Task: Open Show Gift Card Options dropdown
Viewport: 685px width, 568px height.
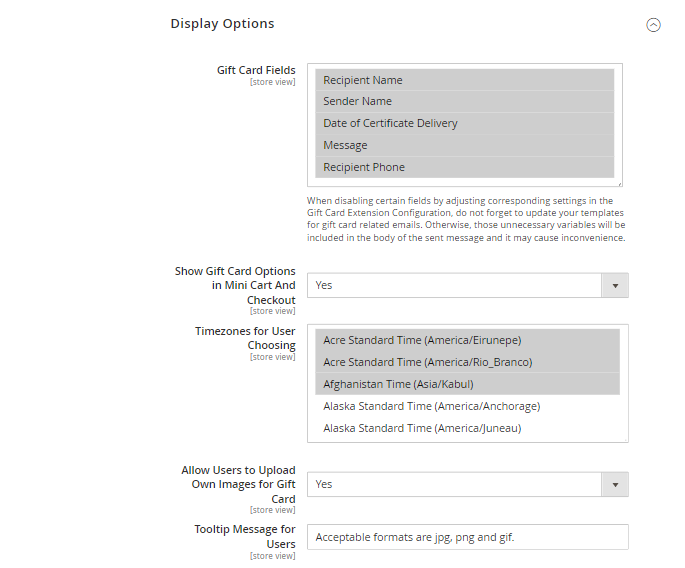Action: pyautogui.click(x=455, y=285)
